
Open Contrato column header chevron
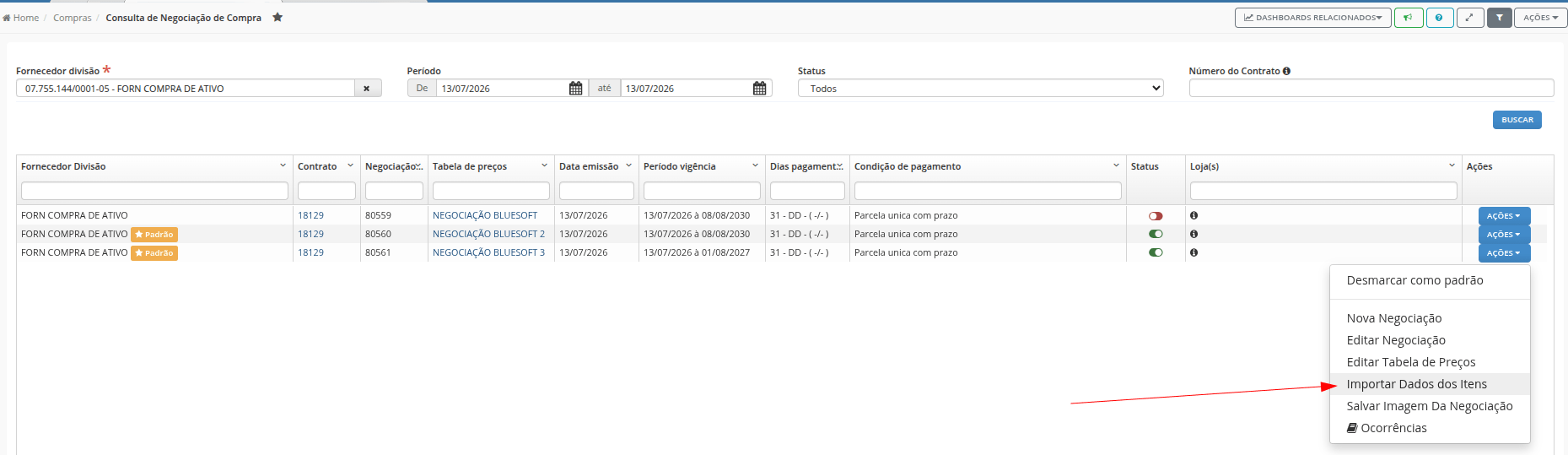350,166
